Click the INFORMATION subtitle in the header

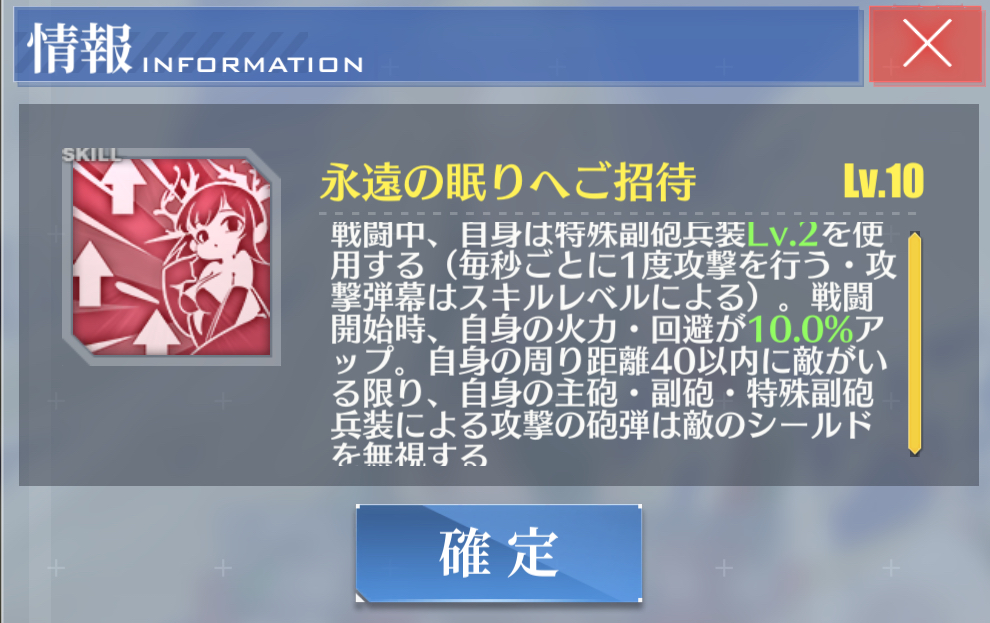click(253, 64)
